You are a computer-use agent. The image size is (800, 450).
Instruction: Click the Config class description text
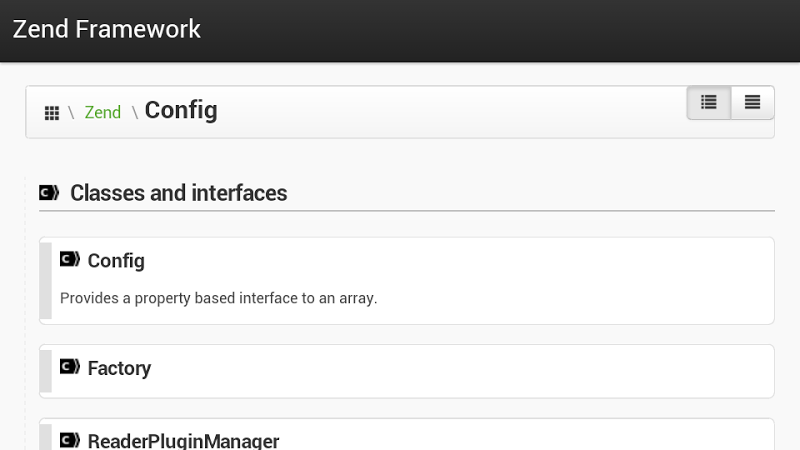tap(218, 298)
